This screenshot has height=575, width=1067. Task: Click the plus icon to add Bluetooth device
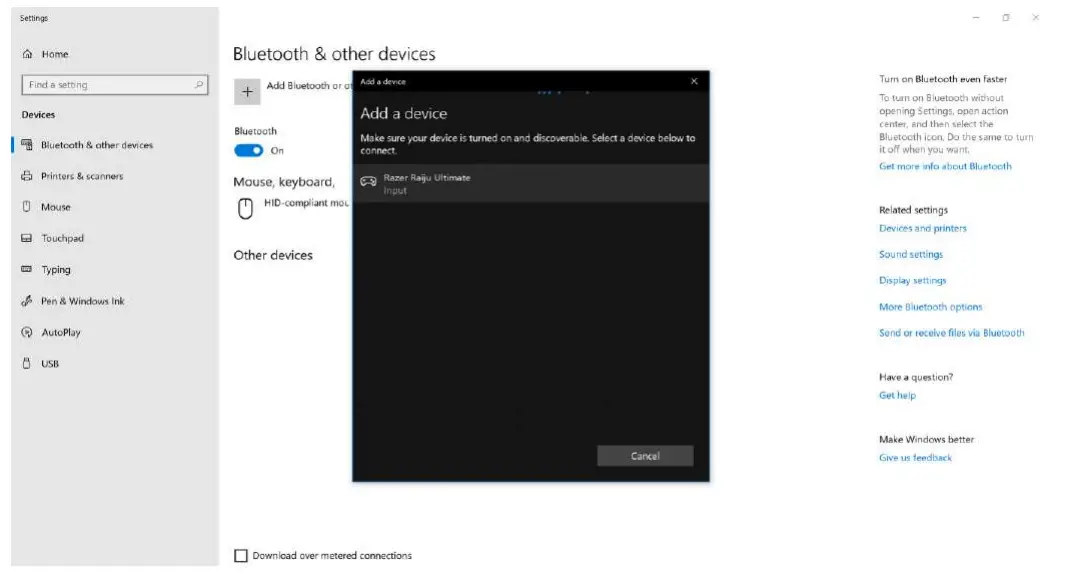[x=247, y=92]
